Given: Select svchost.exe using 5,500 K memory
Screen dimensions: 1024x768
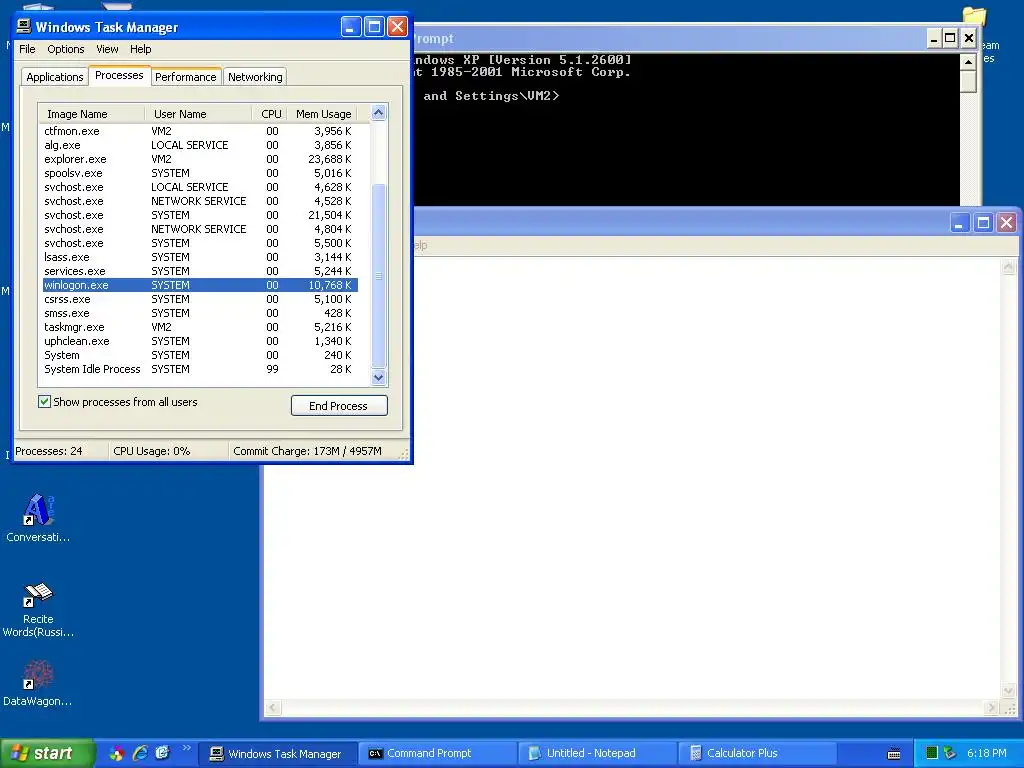Looking at the screenshot, I should click(x=200, y=243).
